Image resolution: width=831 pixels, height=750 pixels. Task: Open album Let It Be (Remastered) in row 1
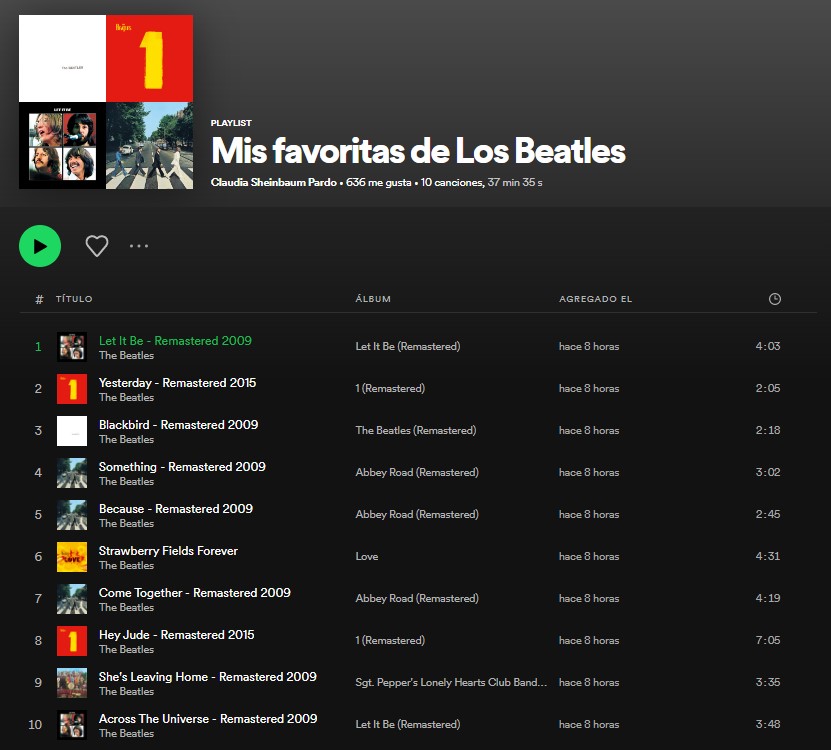tap(408, 346)
